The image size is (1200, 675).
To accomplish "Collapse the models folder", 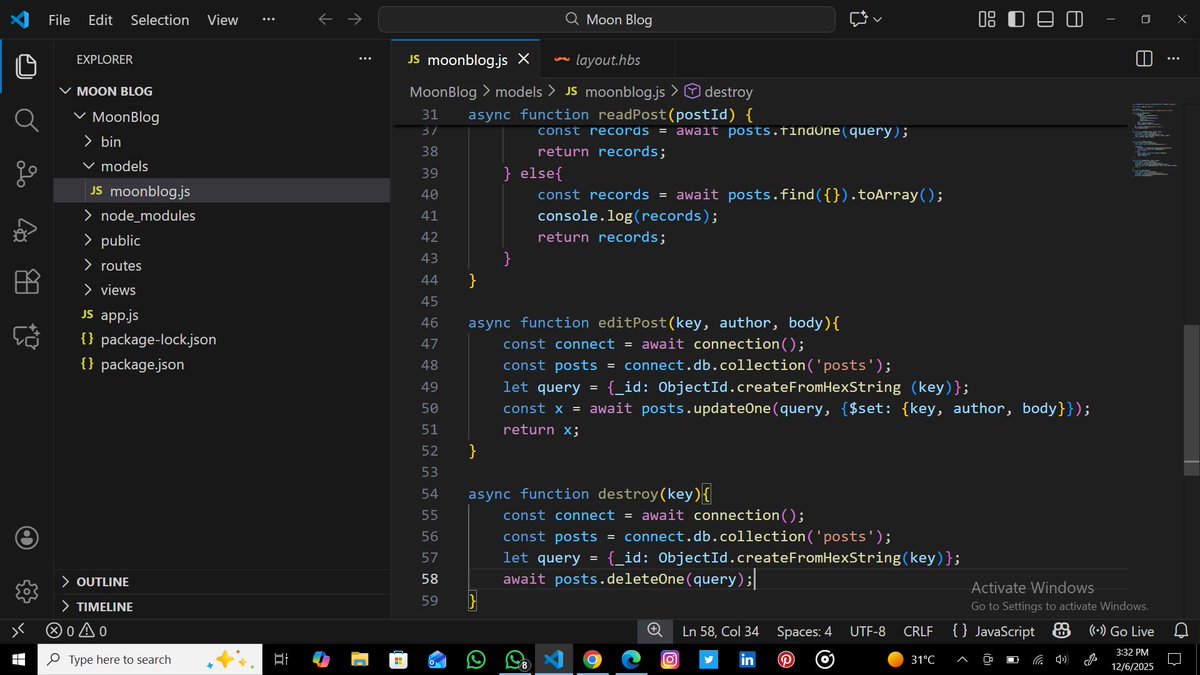I will pyautogui.click(x=221, y=166).
